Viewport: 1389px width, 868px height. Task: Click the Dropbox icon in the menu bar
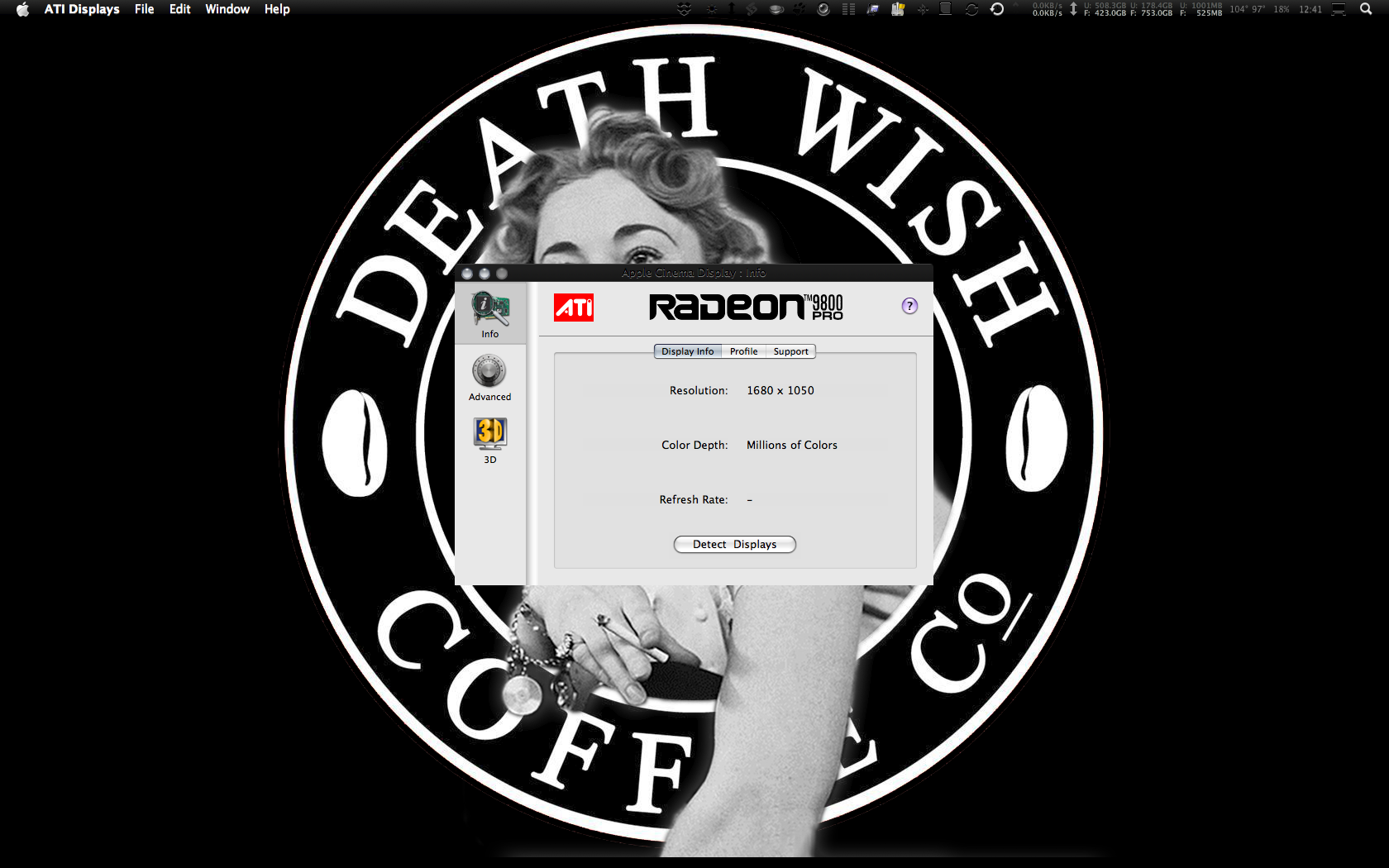coord(685,9)
